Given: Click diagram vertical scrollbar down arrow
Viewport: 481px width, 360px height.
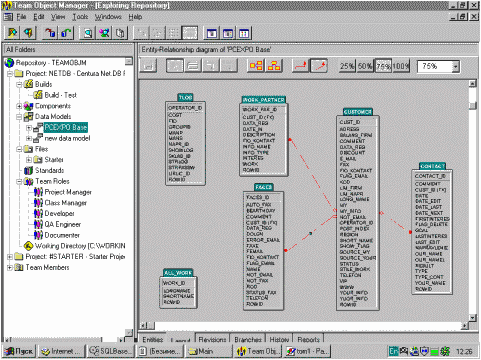Looking at the screenshot, I should tap(472, 318).
